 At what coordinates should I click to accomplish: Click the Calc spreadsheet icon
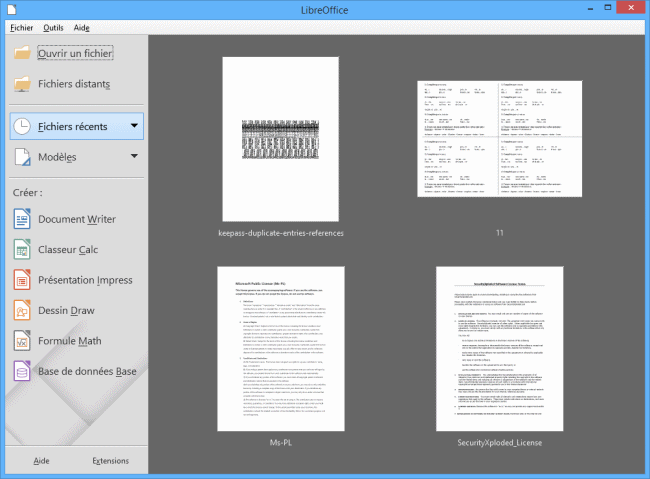tap(22, 249)
